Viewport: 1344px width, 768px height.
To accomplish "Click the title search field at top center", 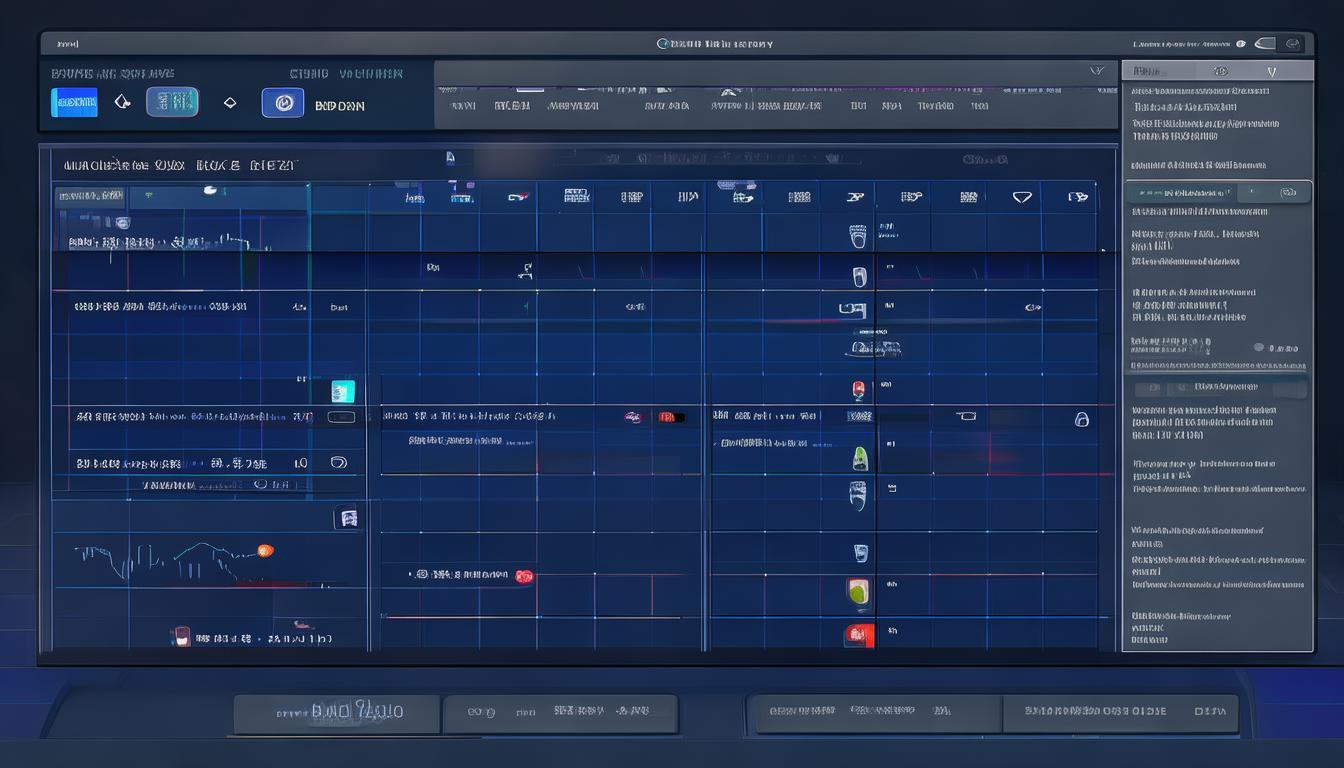I will pos(715,44).
